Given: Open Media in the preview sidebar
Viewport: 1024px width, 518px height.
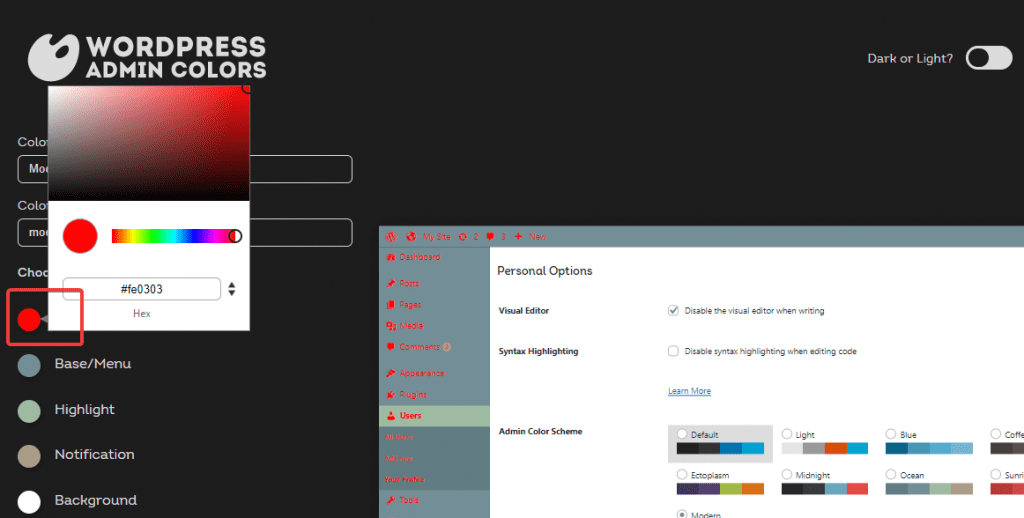Looking at the screenshot, I should tap(411, 325).
